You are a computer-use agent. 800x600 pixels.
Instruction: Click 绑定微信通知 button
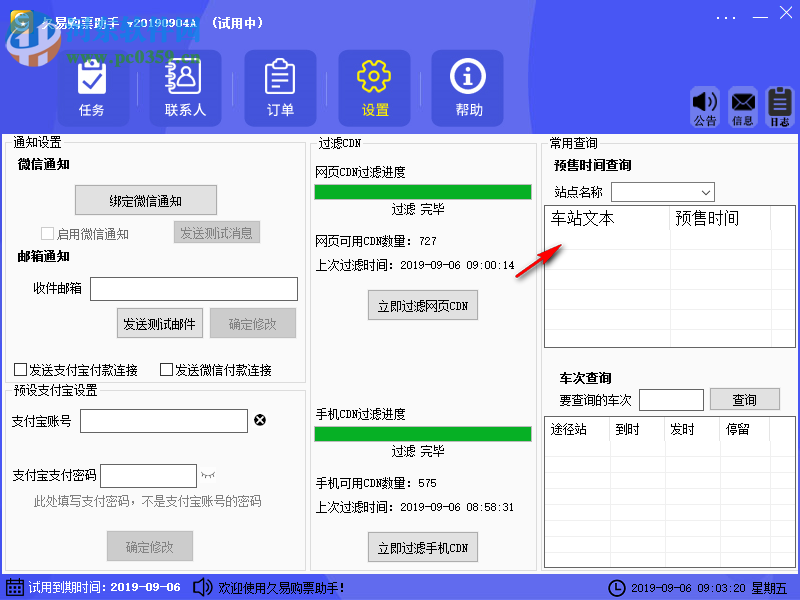pos(146,201)
